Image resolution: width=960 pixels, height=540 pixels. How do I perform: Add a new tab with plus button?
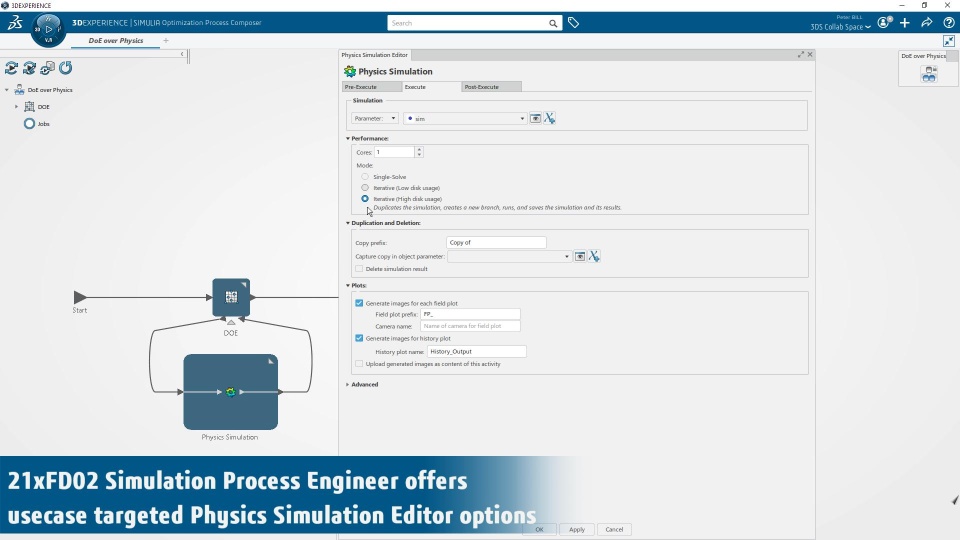pyautogui.click(x=166, y=40)
